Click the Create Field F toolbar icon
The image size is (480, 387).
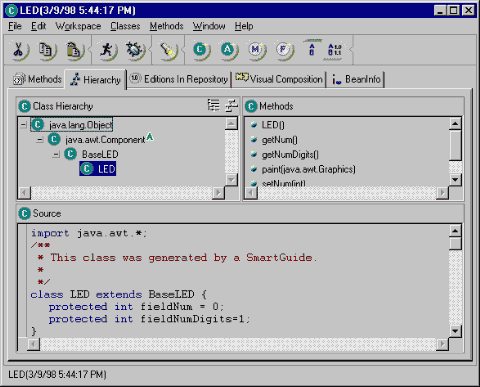(x=284, y=50)
